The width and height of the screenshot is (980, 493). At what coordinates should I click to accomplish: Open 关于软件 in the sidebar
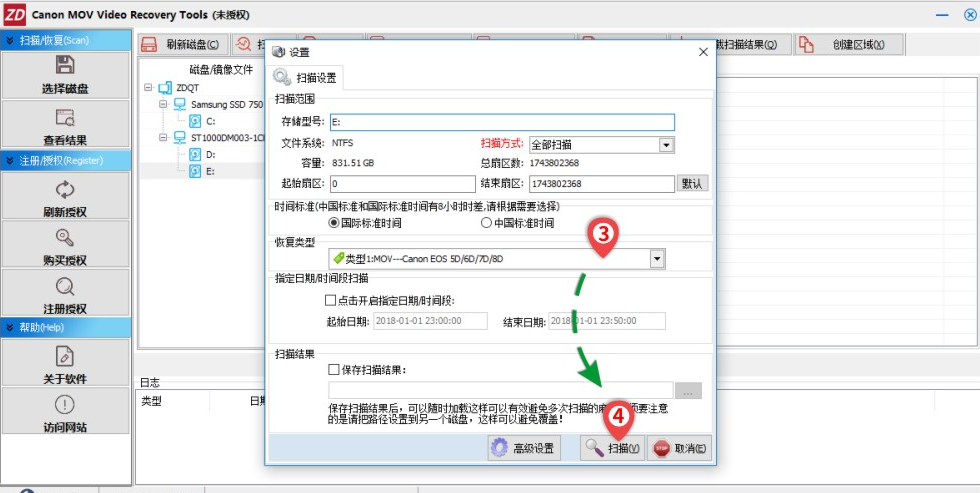(65, 362)
